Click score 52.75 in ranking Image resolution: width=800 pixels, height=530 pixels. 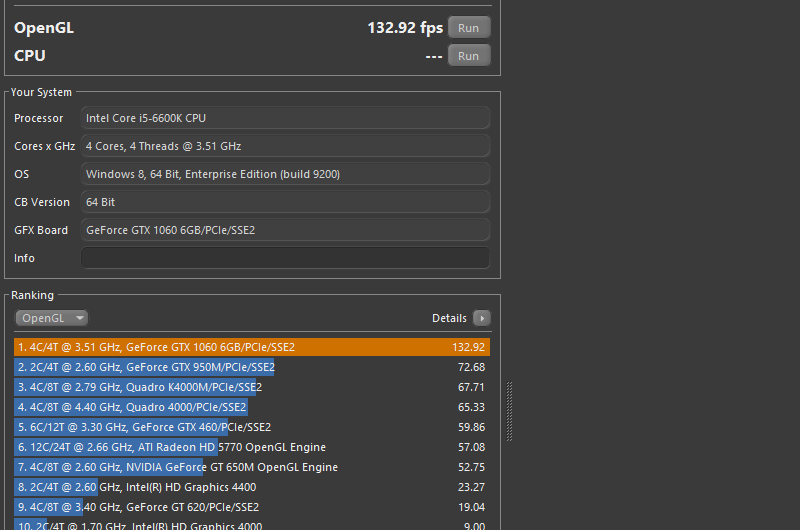pos(471,467)
